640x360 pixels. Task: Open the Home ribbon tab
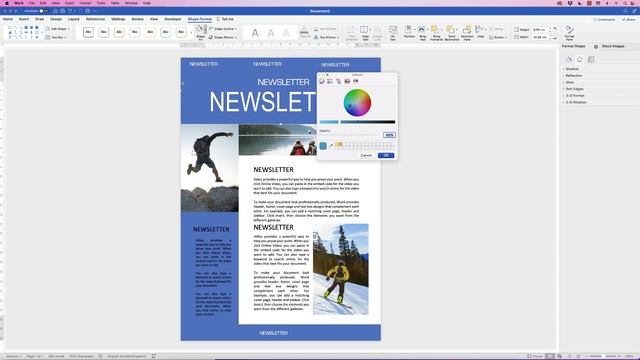click(8, 19)
